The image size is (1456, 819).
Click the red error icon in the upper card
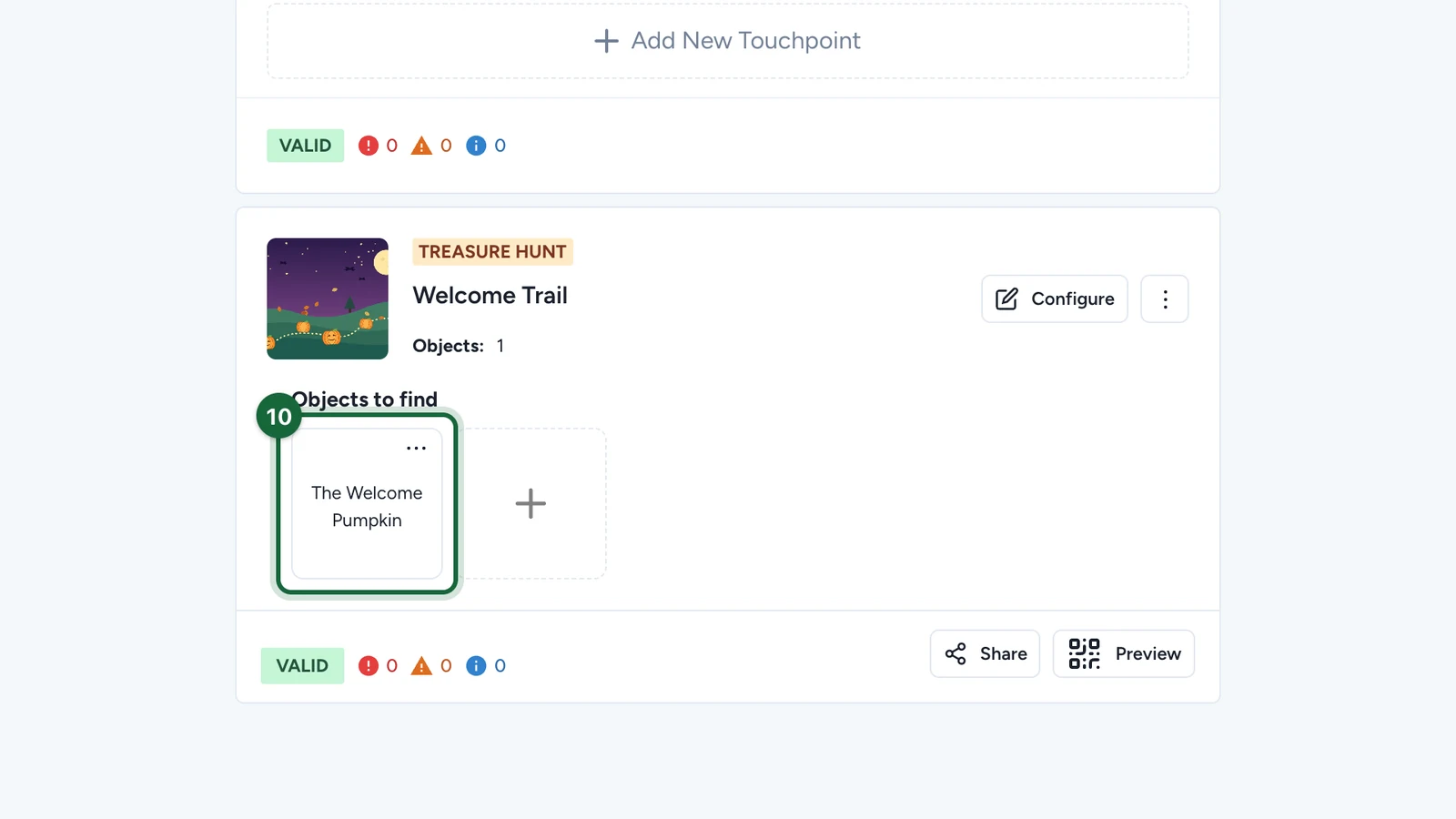click(x=368, y=146)
